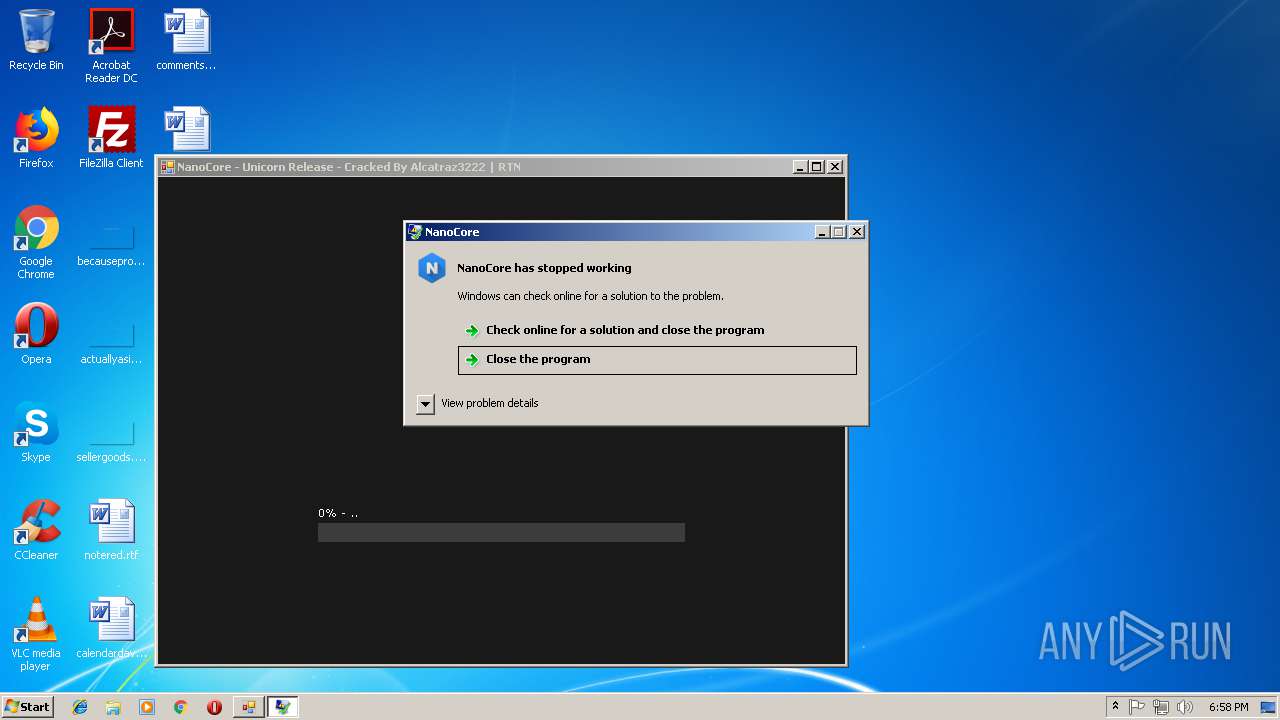Launch Firefox from the desktop

36,138
